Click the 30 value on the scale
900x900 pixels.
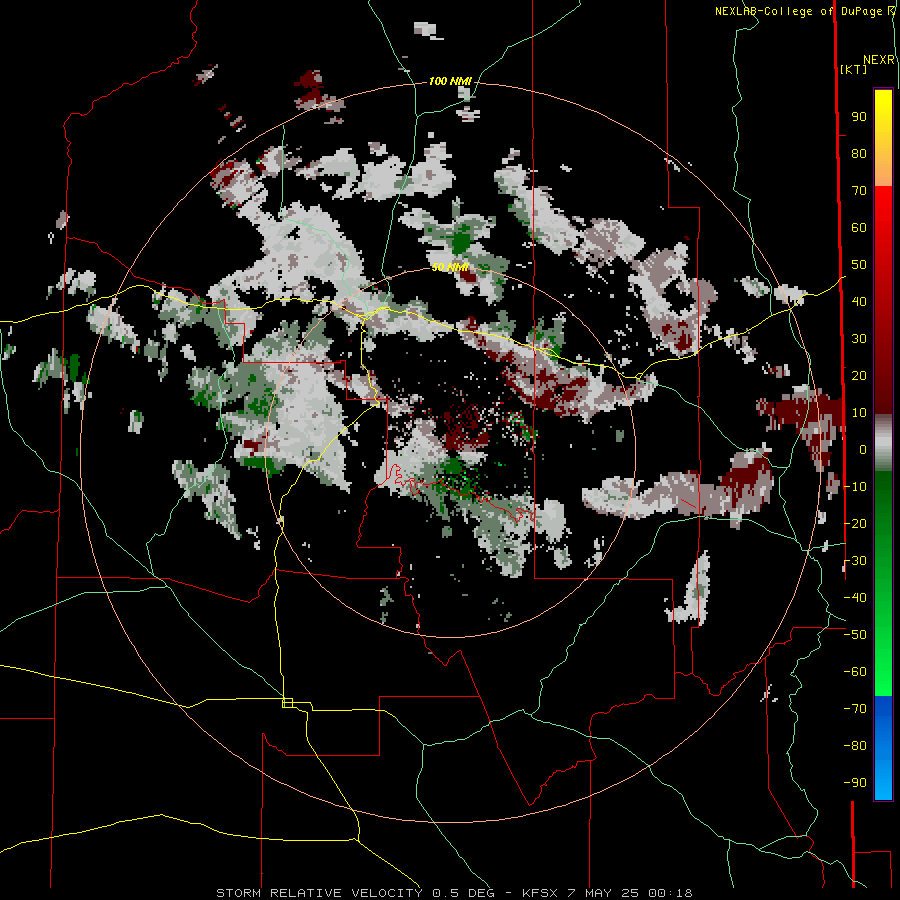pos(859,339)
